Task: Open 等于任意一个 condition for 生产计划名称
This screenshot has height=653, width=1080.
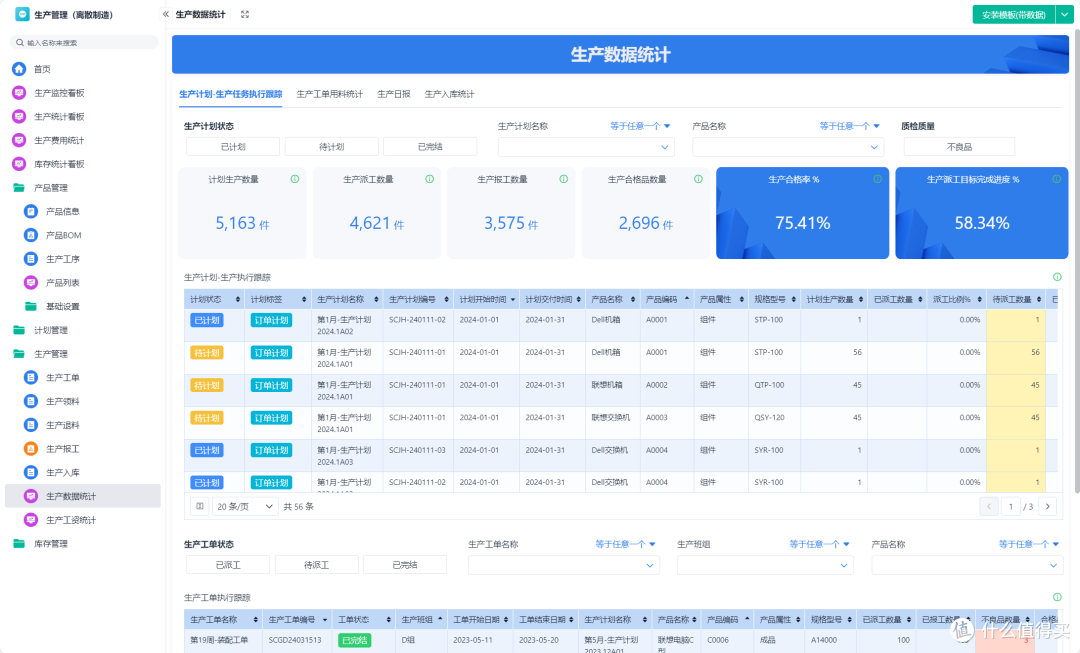Action: pos(640,126)
